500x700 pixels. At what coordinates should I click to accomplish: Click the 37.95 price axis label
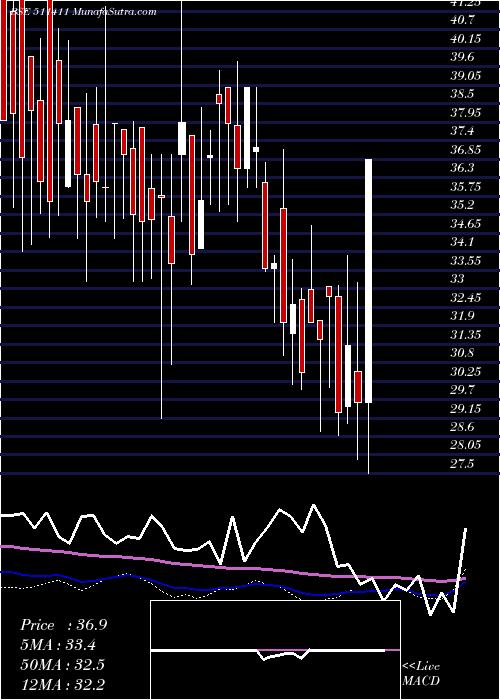tap(466, 112)
